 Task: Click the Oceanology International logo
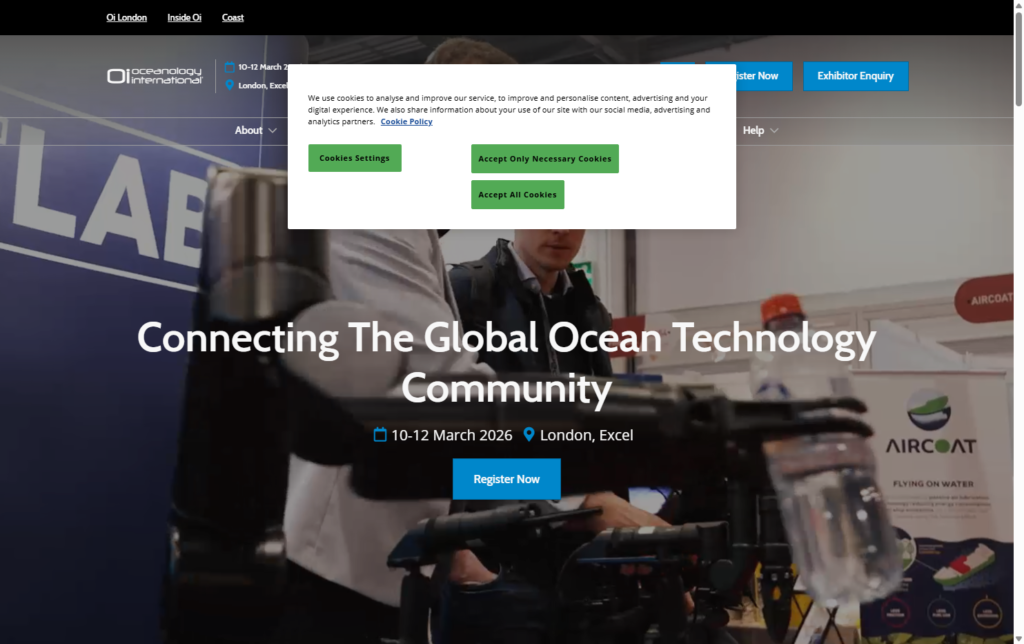[x=155, y=76]
